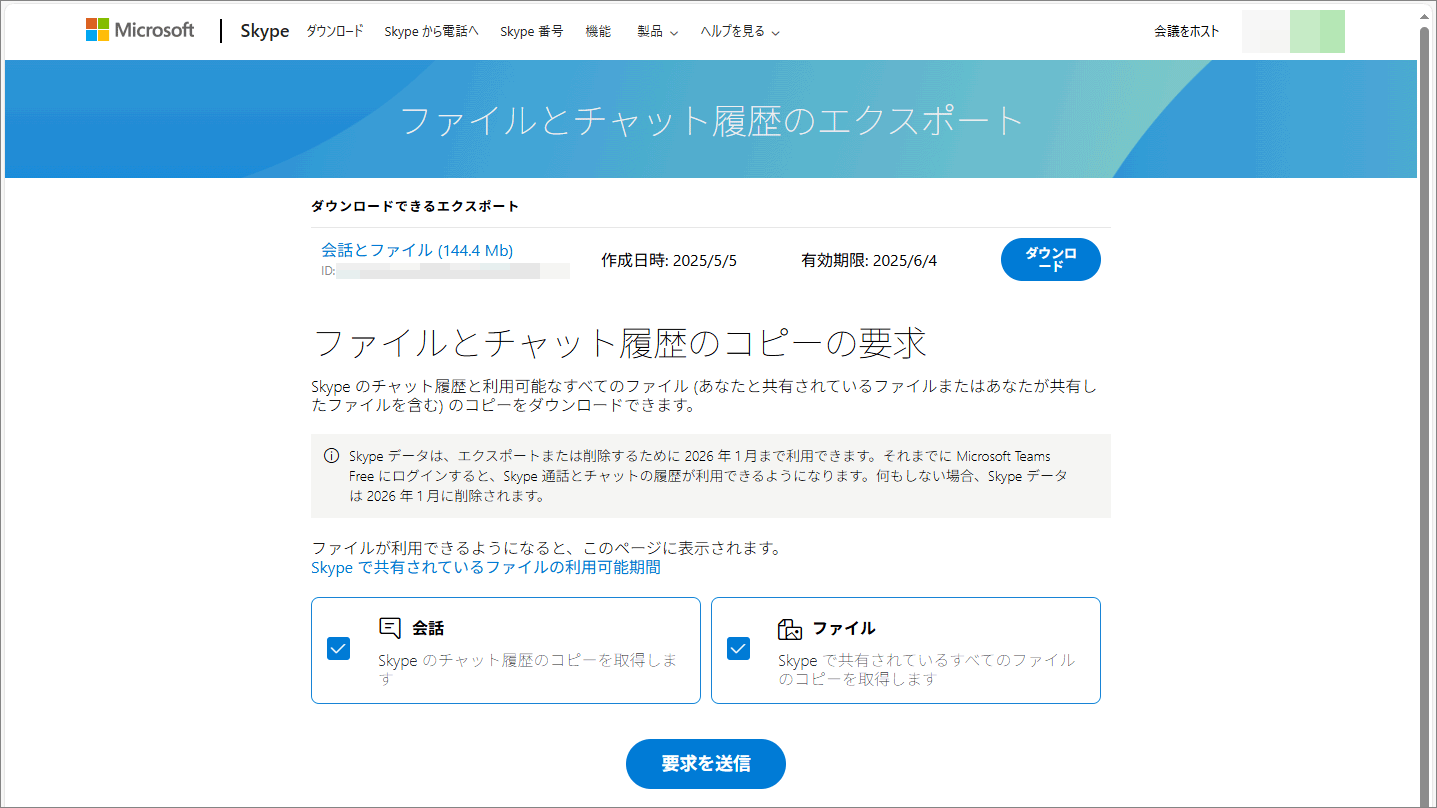Screen dimensions: 1437x808
Task: Click the blue ダウンロード button for the export
Action: click(x=1051, y=260)
